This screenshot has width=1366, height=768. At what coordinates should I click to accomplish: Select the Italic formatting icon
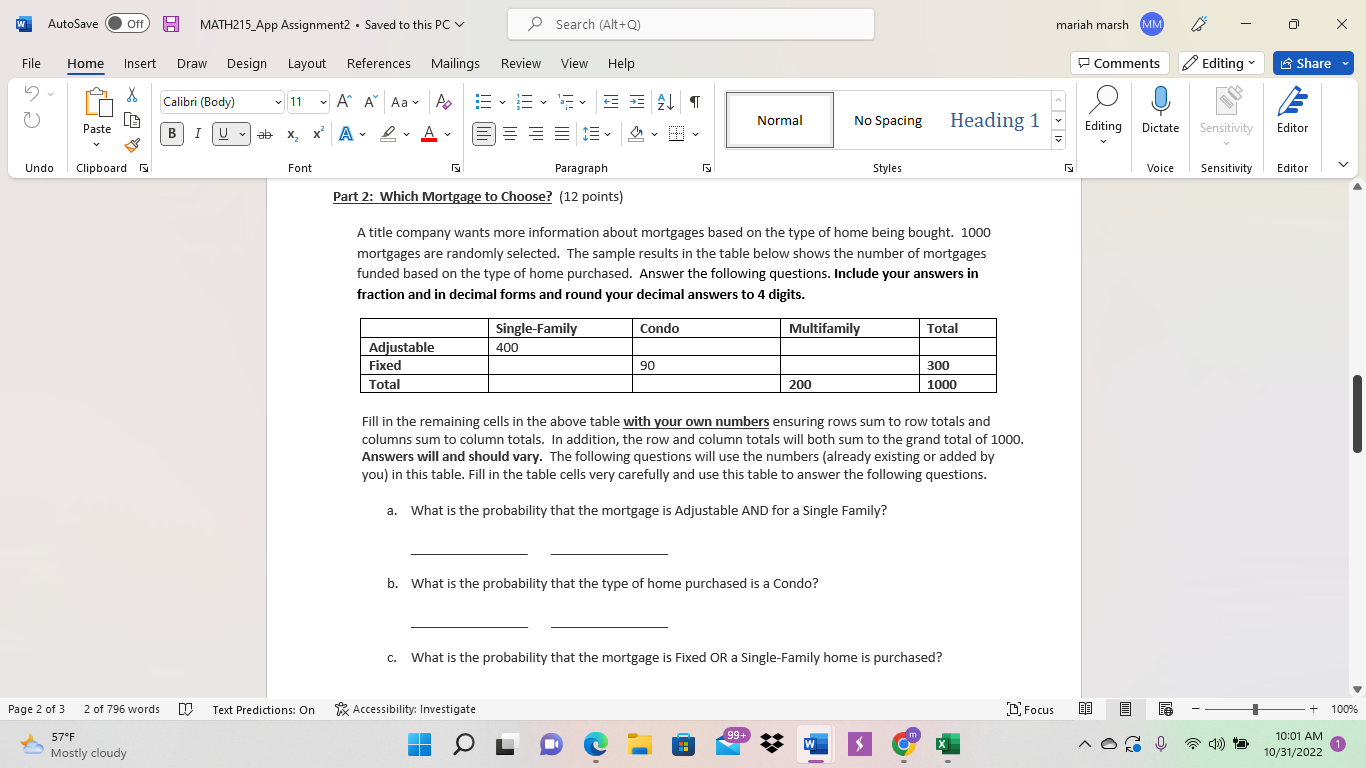[x=197, y=133]
